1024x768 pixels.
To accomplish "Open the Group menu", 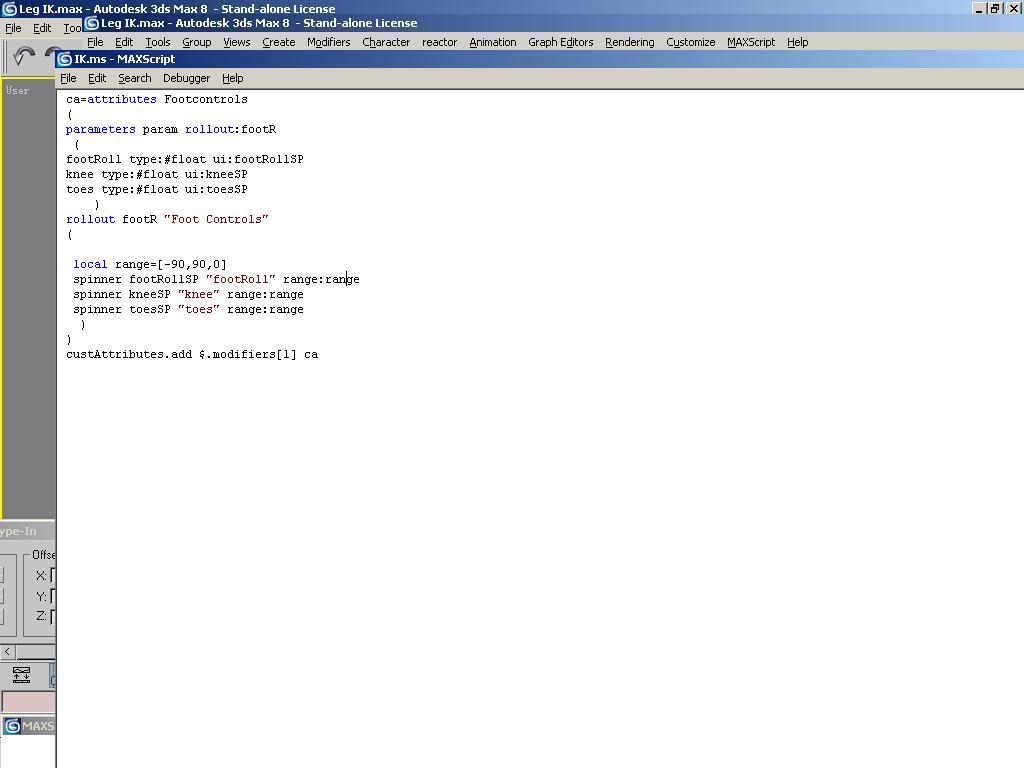I will tap(197, 42).
